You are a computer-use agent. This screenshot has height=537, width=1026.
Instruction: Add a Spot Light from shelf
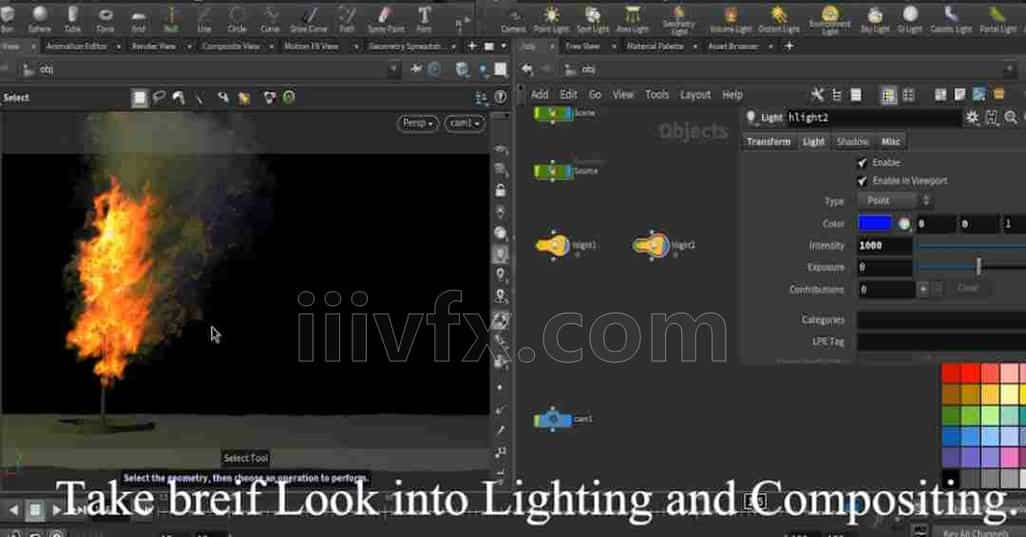pos(593,19)
